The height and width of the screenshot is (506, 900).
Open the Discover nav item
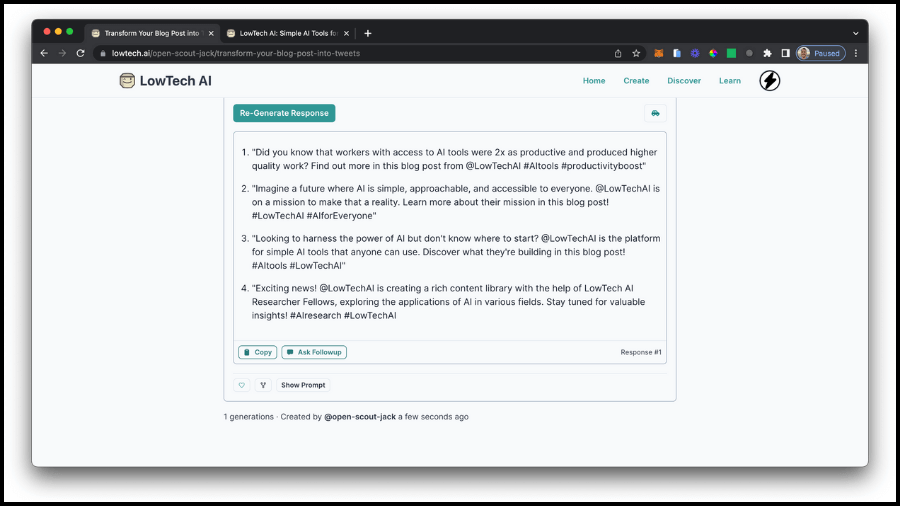pyautogui.click(x=684, y=81)
